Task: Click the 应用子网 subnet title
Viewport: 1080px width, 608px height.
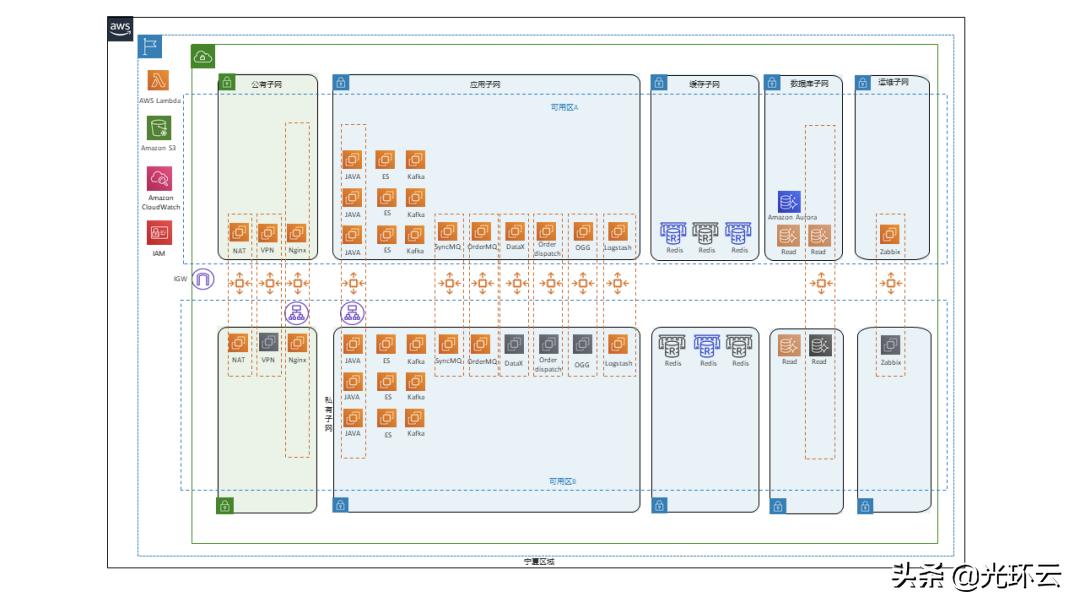Action: (485, 84)
